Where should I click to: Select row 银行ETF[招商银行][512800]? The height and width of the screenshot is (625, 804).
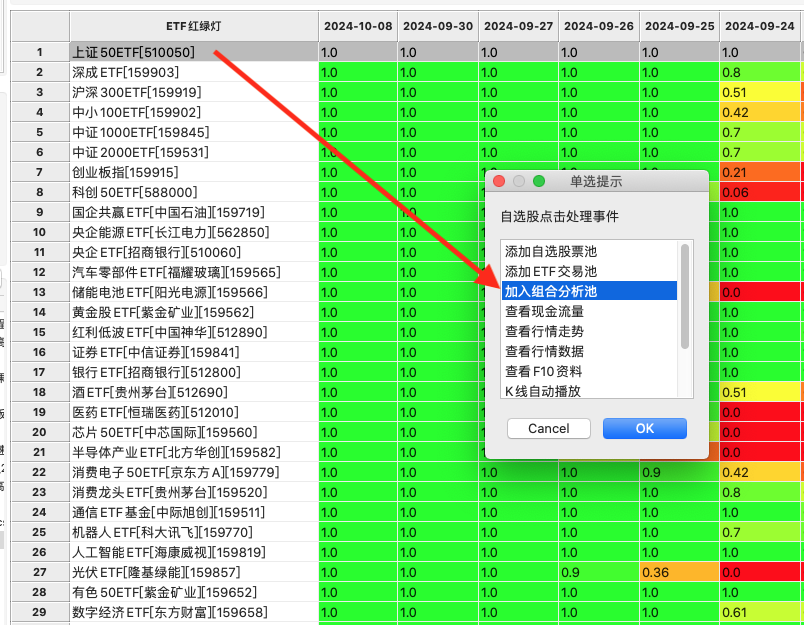(x=194, y=372)
